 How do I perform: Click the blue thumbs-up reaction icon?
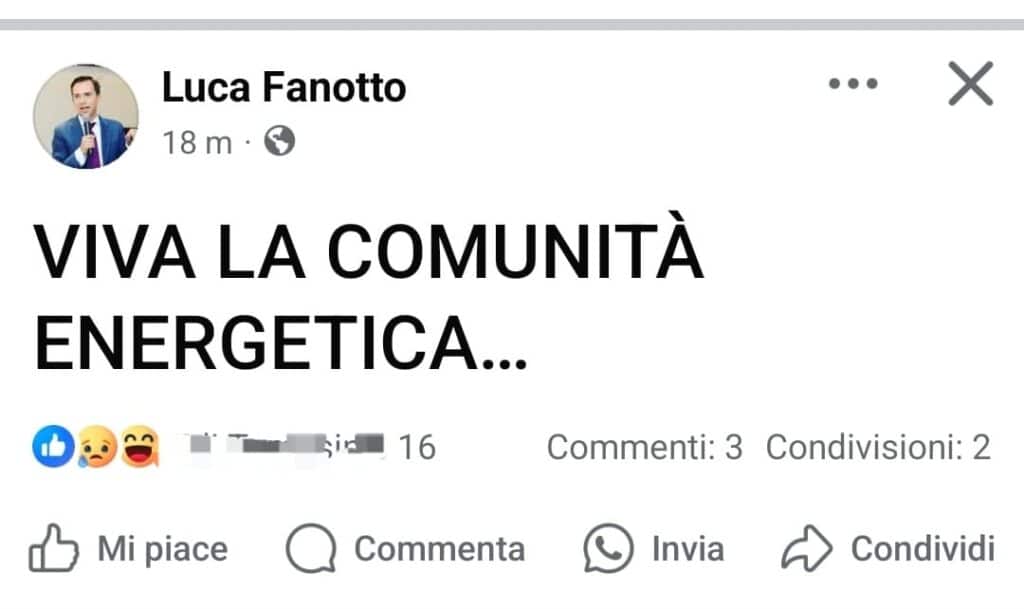pos(53,446)
